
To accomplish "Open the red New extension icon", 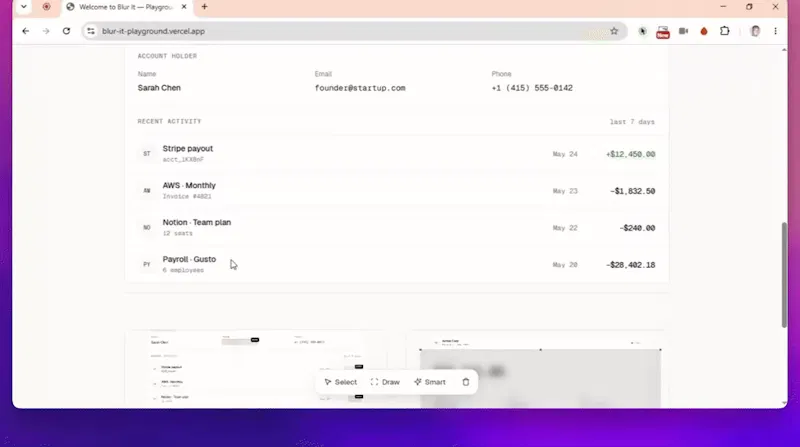I will (663, 32).
